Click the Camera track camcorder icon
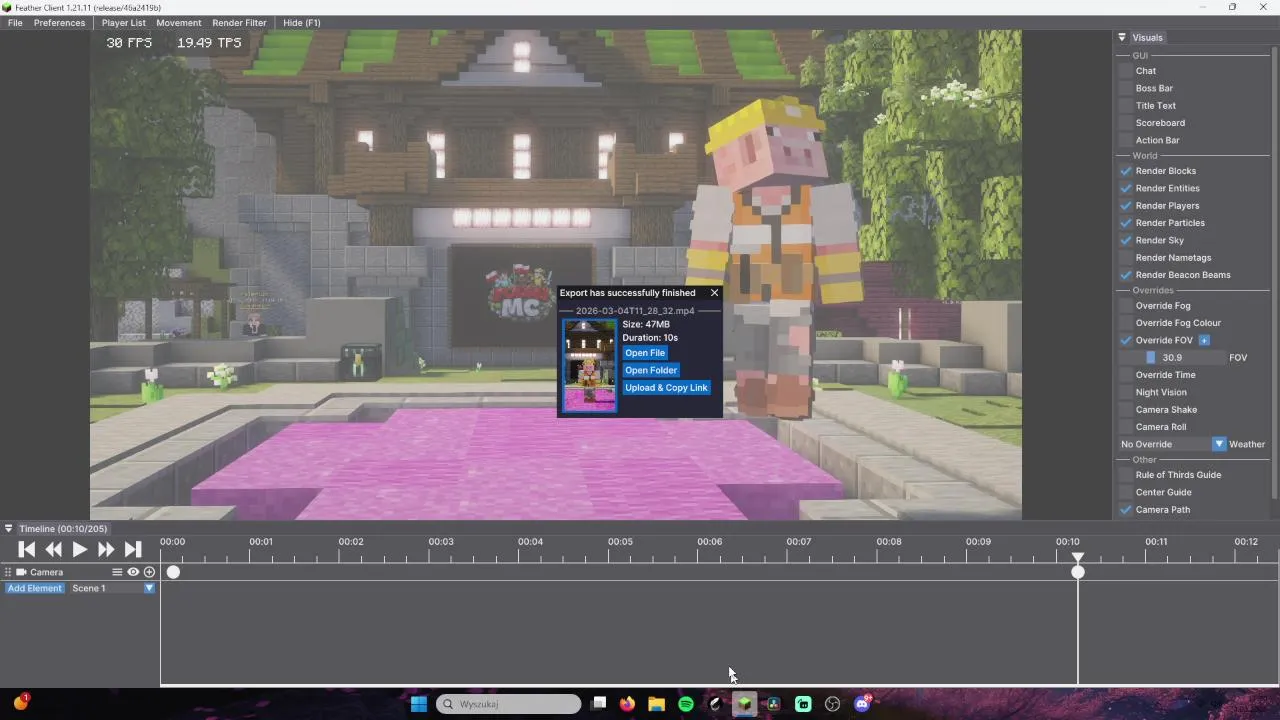 click(21, 572)
